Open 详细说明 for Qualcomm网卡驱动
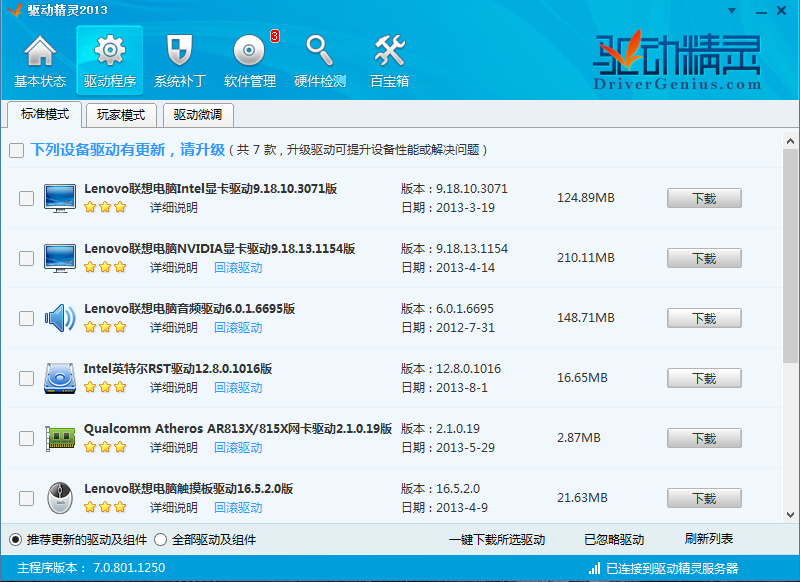800x582 pixels. pyautogui.click(x=173, y=448)
